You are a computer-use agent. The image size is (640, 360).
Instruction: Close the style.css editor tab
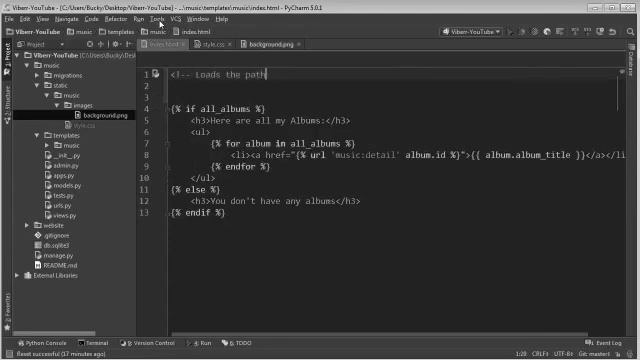230,44
